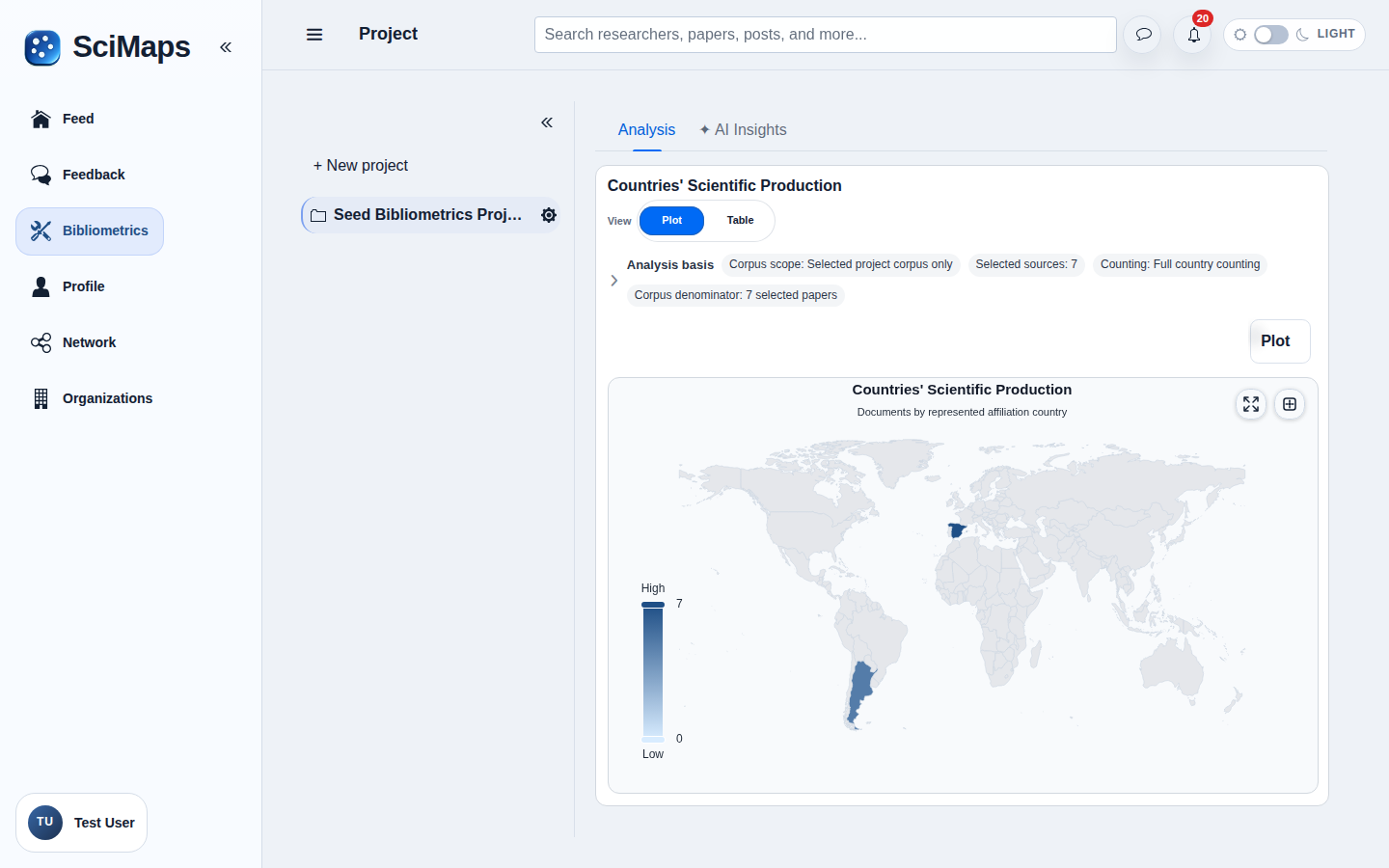Click the High-Low color gradient legend bar
The image size is (1389, 868).
(653, 671)
